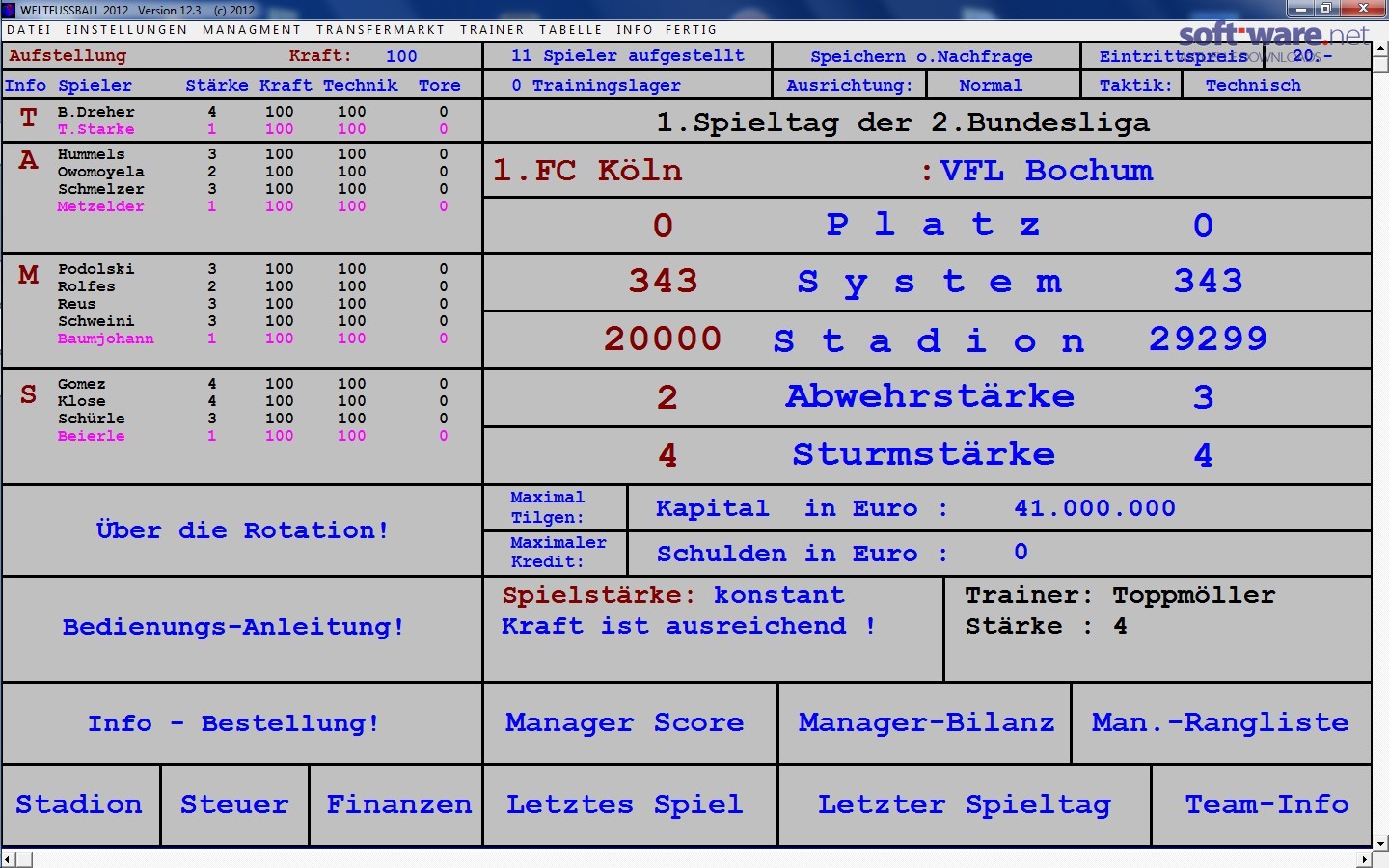
Task: Select striker Gomez
Action: click(82, 384)
